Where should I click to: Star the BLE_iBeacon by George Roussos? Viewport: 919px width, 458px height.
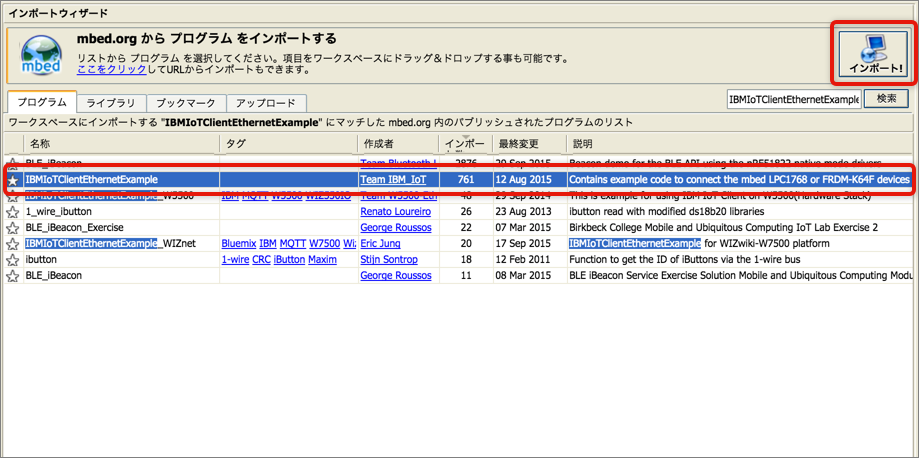pyautogui.click(x=12, y=275)
